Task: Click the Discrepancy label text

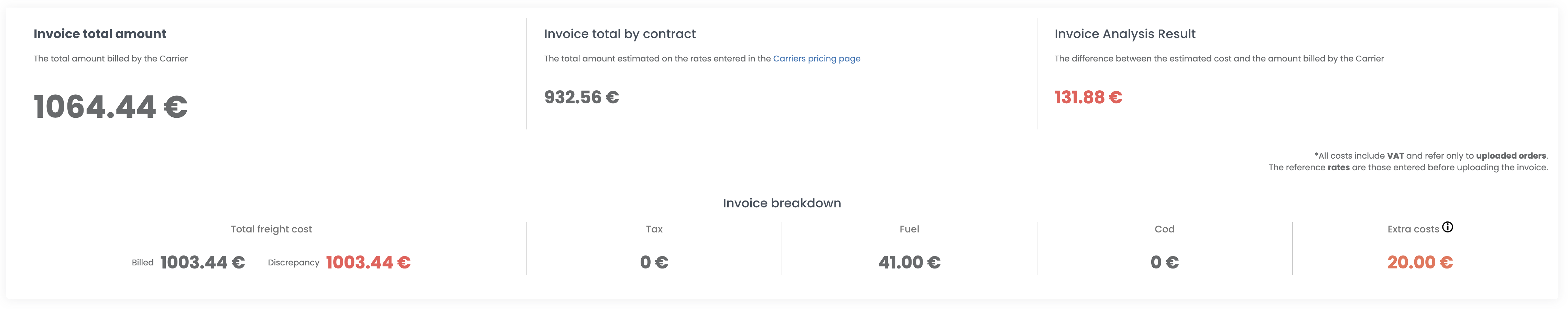Action: [293, 263]
